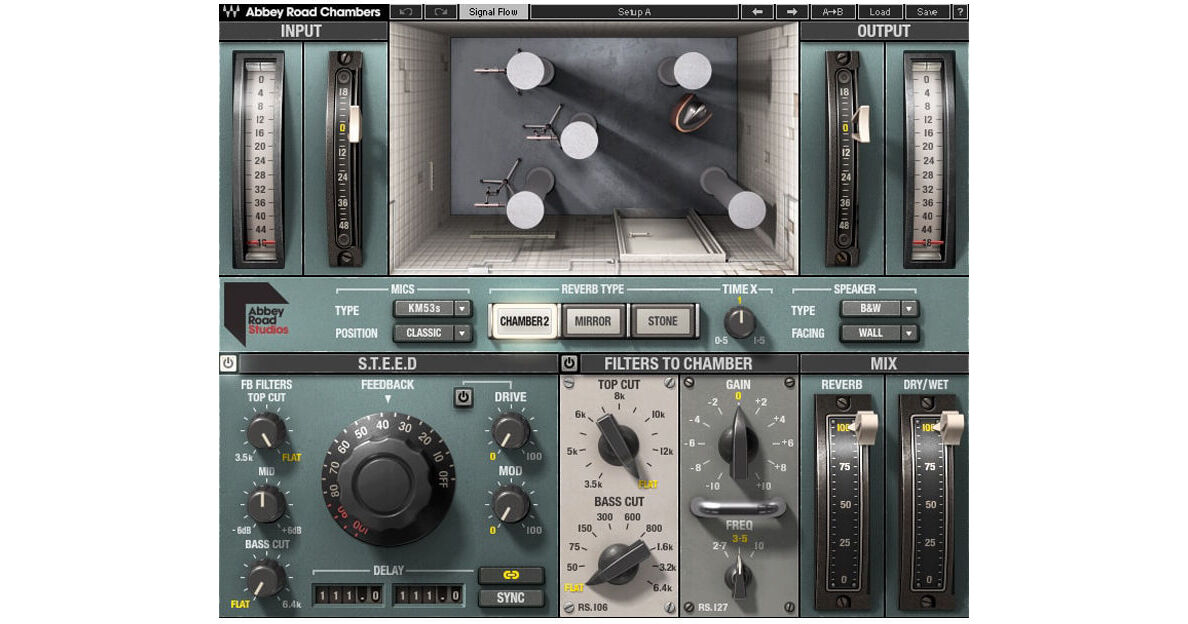Open the Signal Flow view
1188x624 pixels.
click(494, 12)
